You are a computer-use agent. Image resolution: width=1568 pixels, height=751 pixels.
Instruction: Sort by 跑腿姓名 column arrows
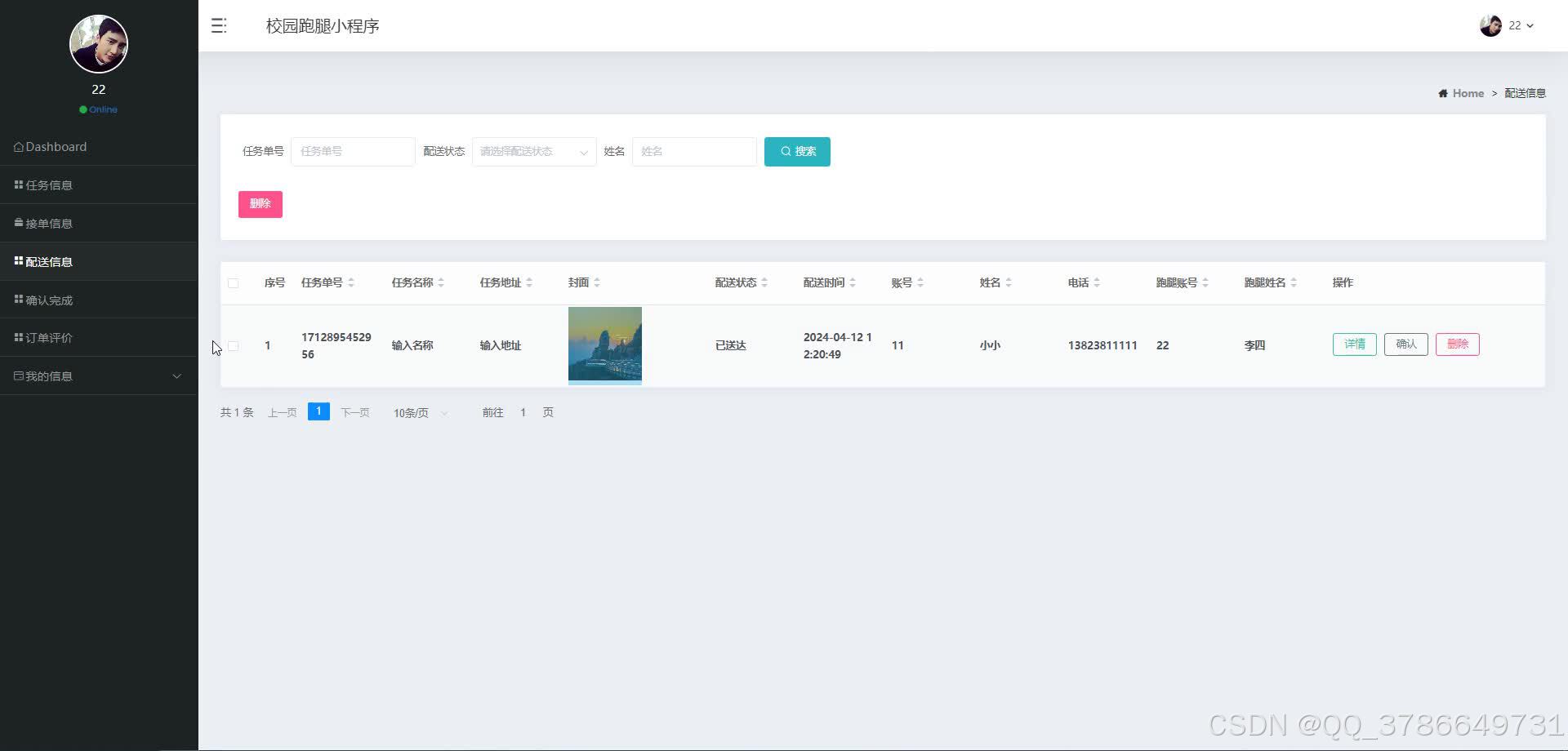tap(1294, 283)
